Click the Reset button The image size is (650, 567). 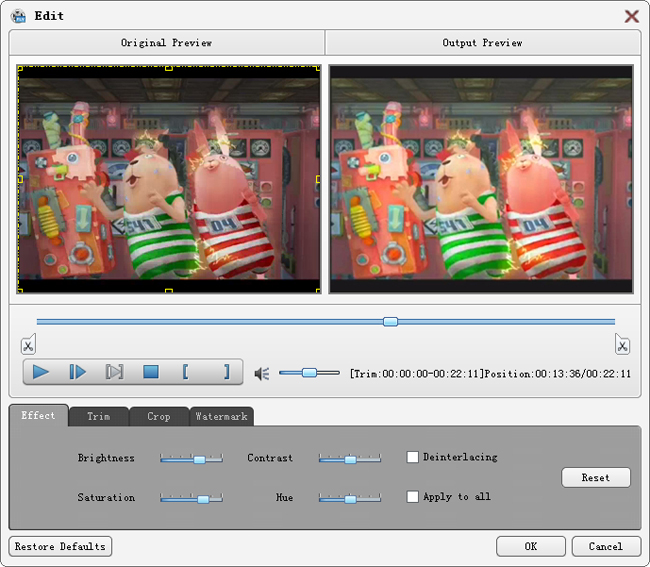click(x=596, y=477)
